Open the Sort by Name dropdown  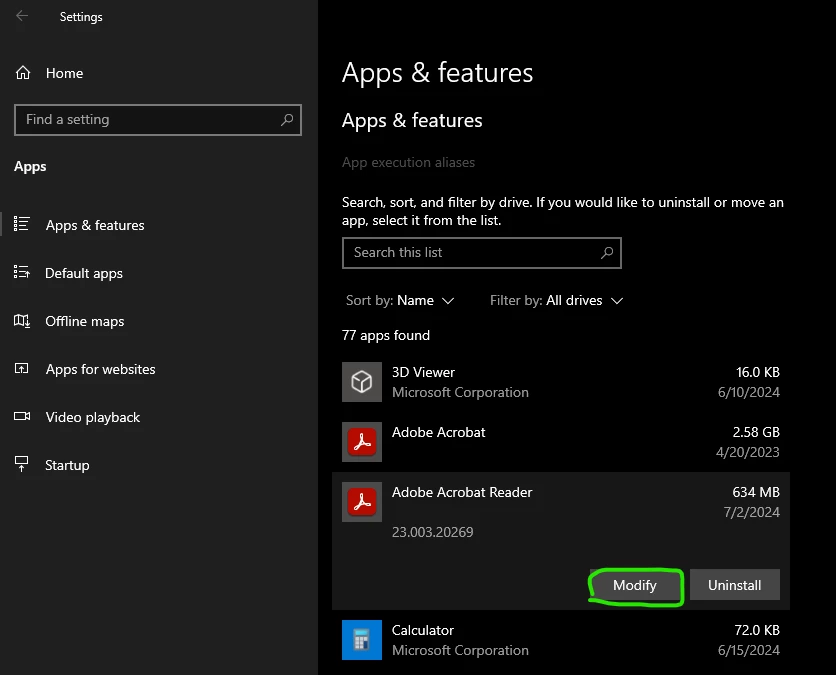click(400, 300)
